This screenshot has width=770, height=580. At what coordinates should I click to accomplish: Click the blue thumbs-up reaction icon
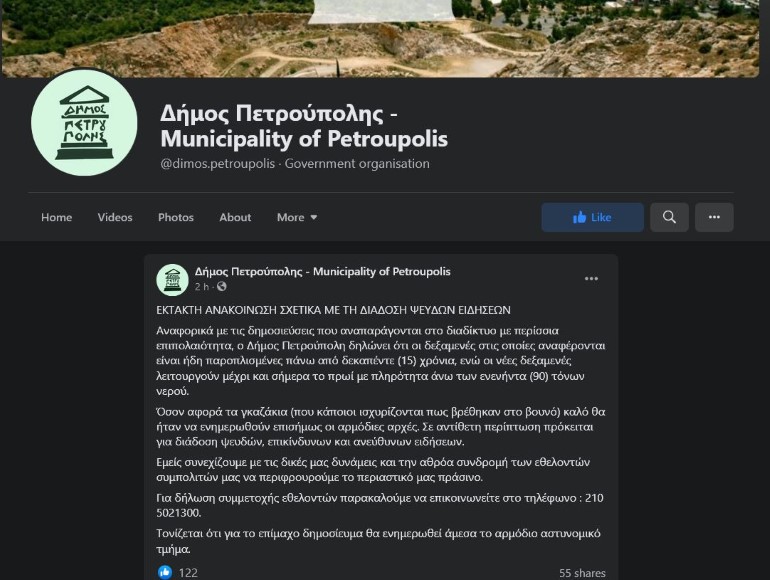point(165,572)
